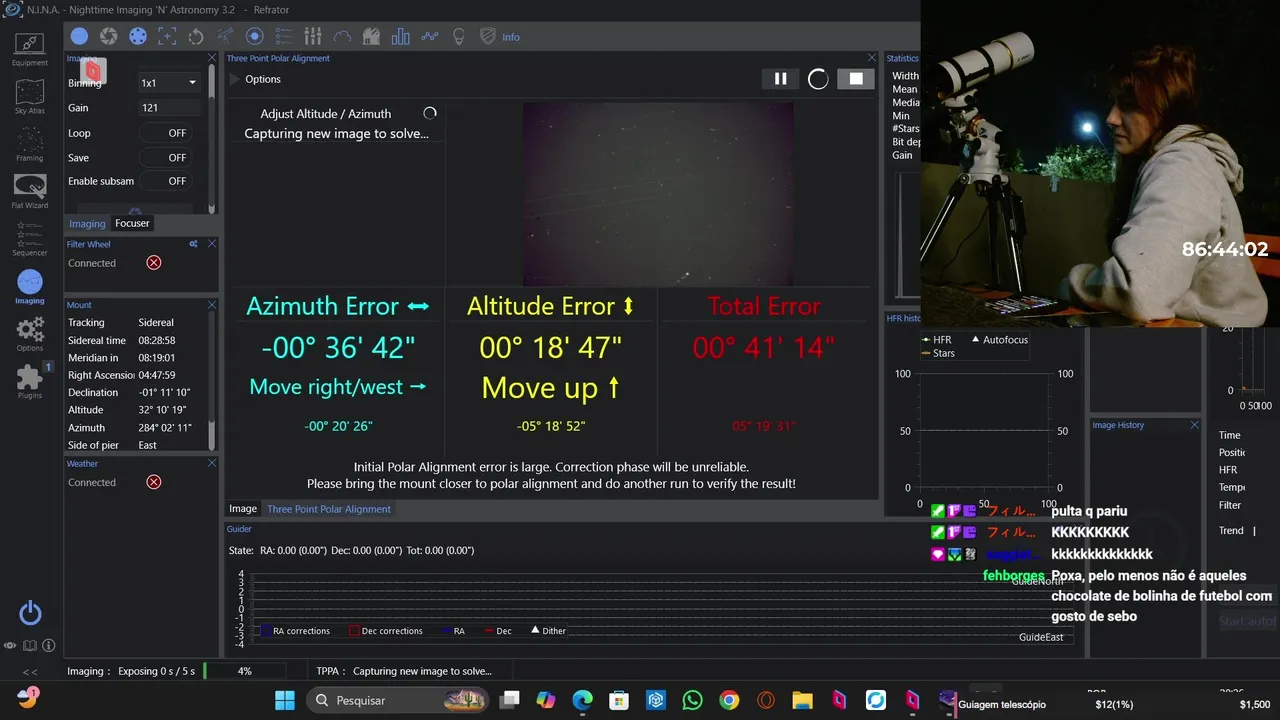Open WhatsApp from the taskbar
Screen dimensions: 1280x720
(x=692, y=700)
